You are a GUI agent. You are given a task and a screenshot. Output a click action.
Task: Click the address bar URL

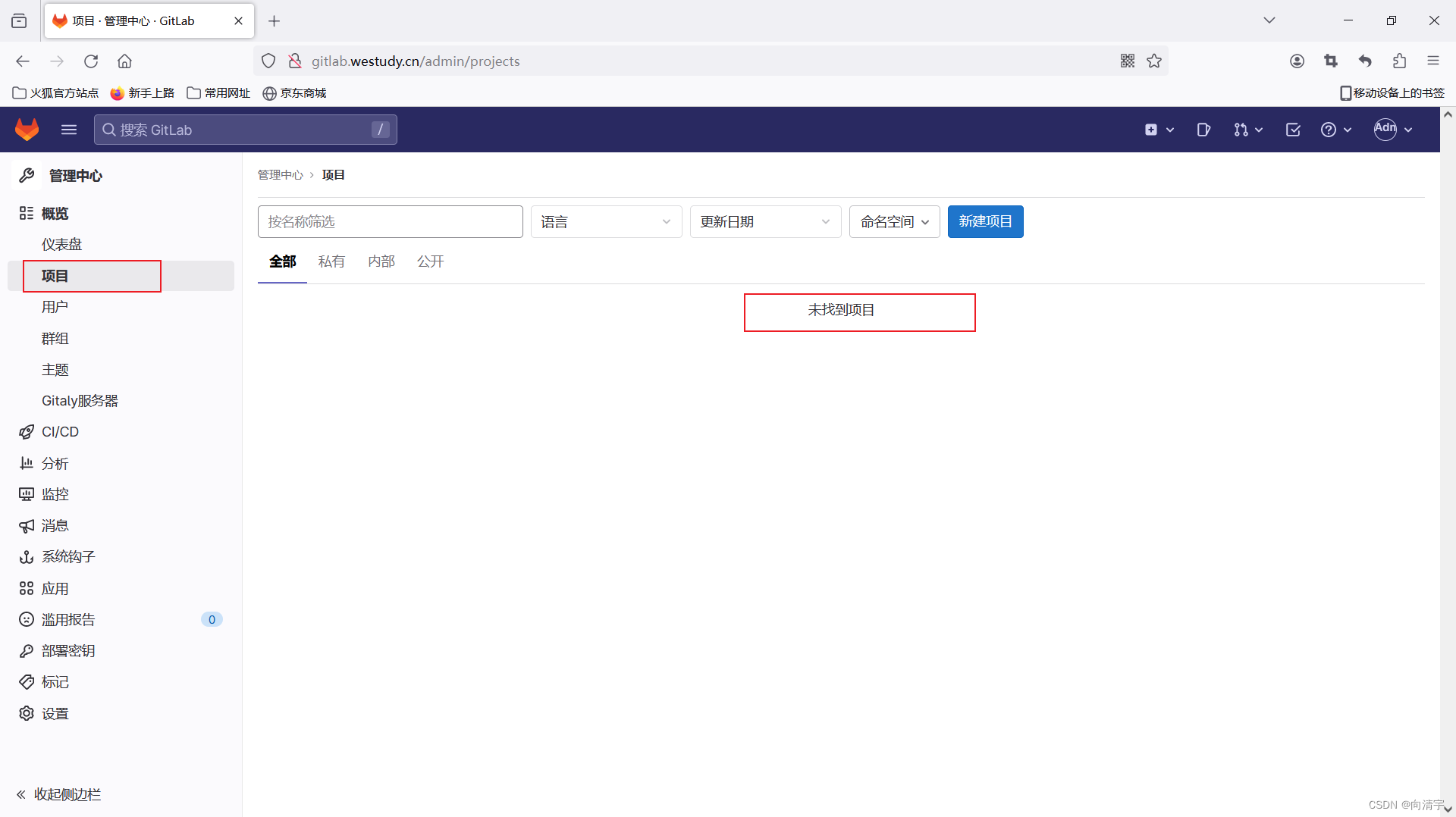(x=416, y=61)
